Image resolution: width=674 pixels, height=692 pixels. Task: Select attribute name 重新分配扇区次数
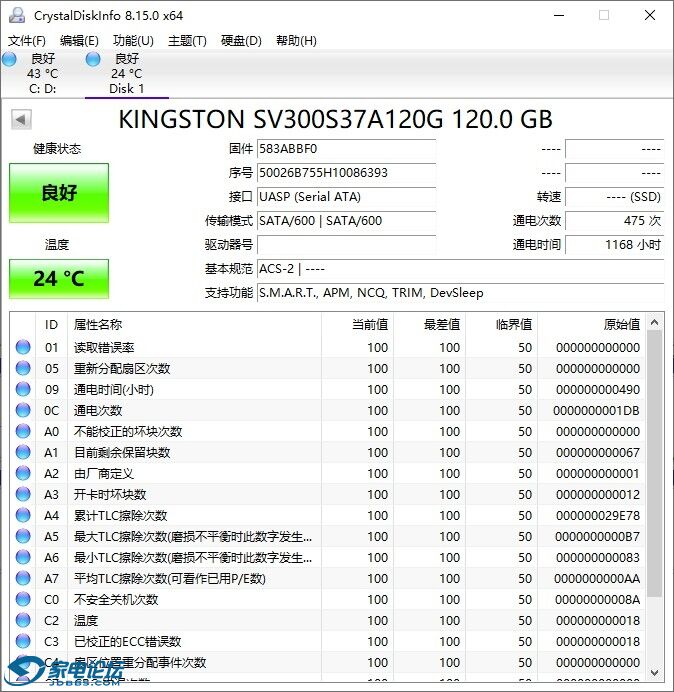(122, 369)
